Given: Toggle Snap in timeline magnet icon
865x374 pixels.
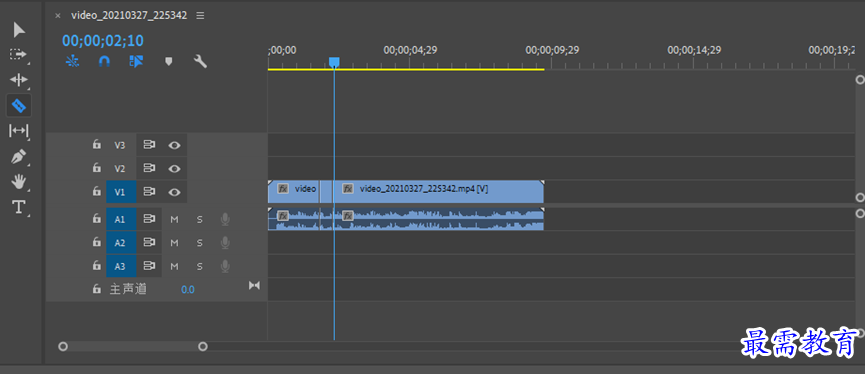Looking at the screenshot, I should coord(104,61).
